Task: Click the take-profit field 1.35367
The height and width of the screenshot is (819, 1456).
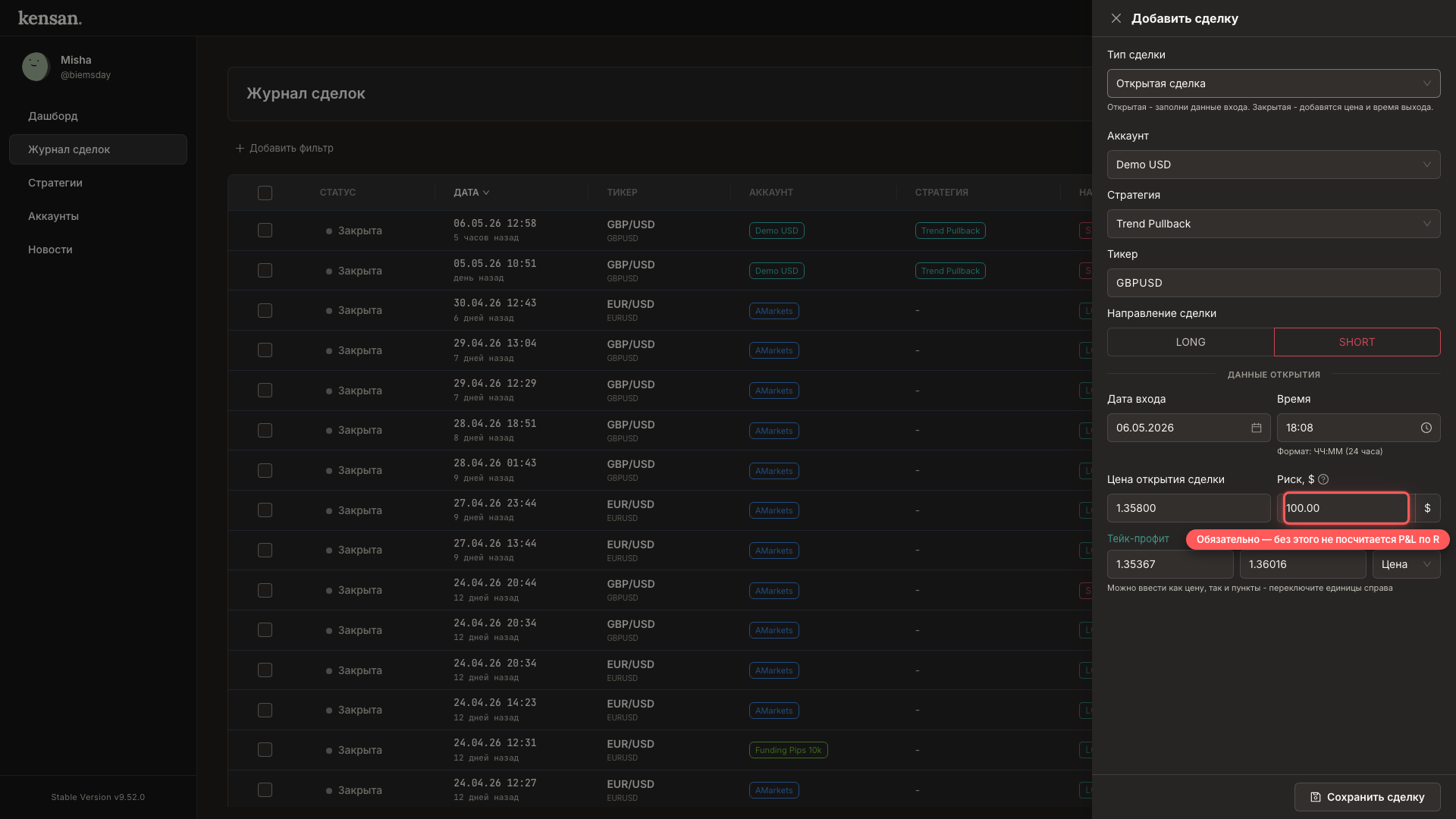Action: coord(1170,564)
